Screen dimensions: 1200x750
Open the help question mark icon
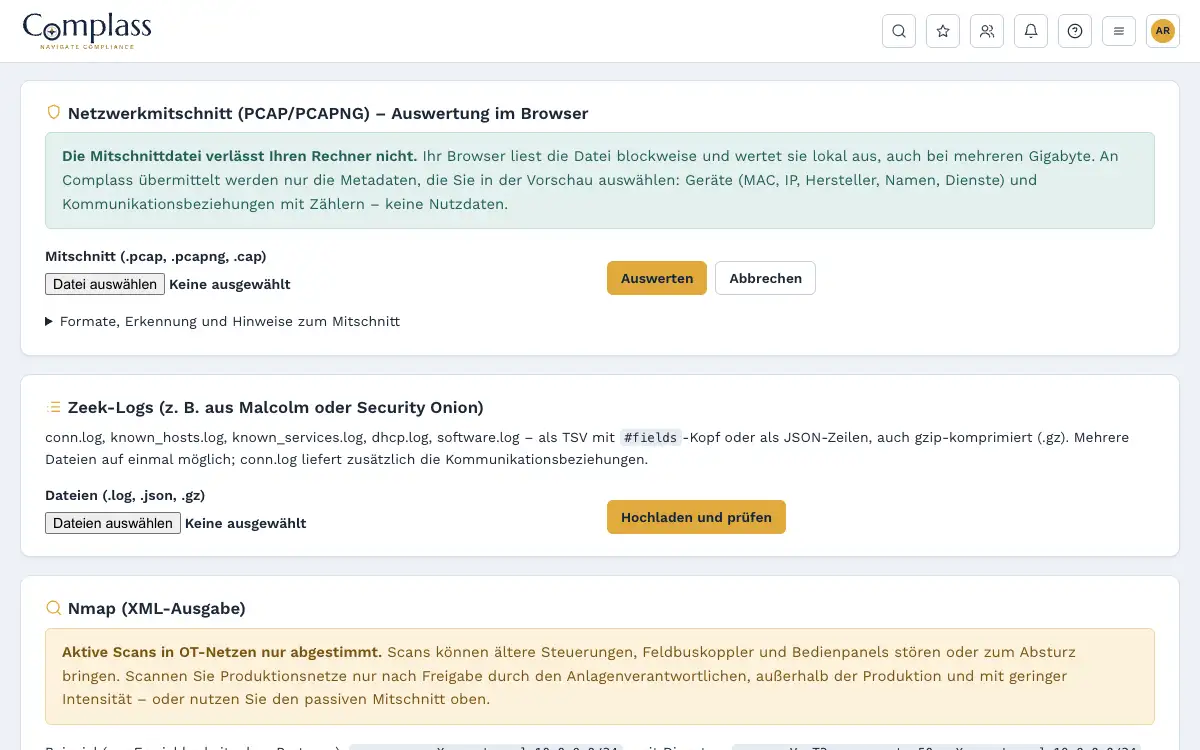tap(1075, 31)
